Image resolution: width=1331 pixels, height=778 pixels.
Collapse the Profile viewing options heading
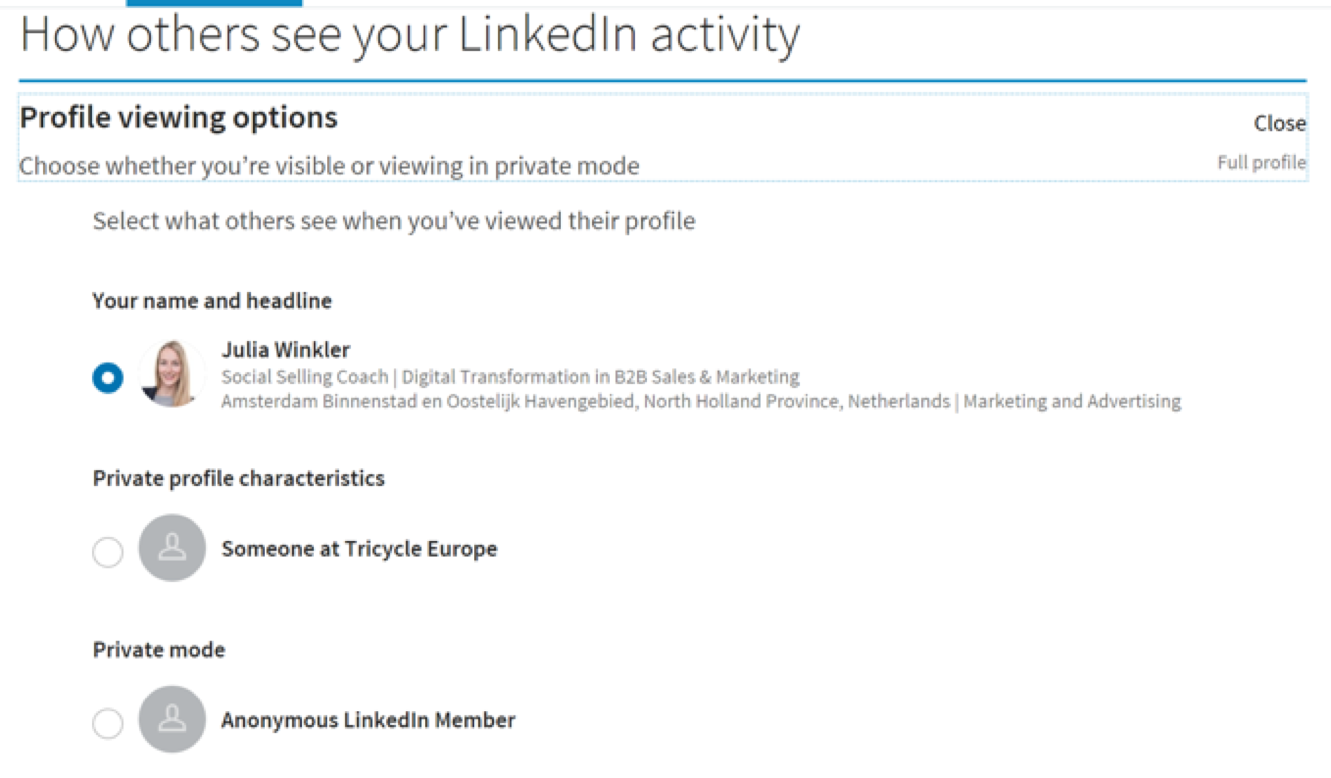179,118
